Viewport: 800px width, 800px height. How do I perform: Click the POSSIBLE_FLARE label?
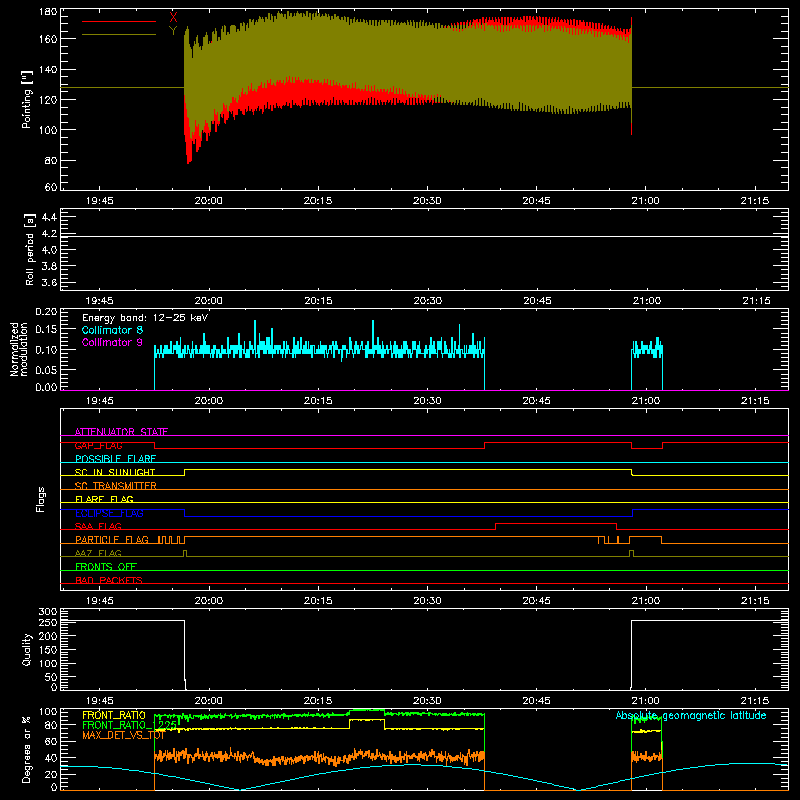(x=115, y=459)
